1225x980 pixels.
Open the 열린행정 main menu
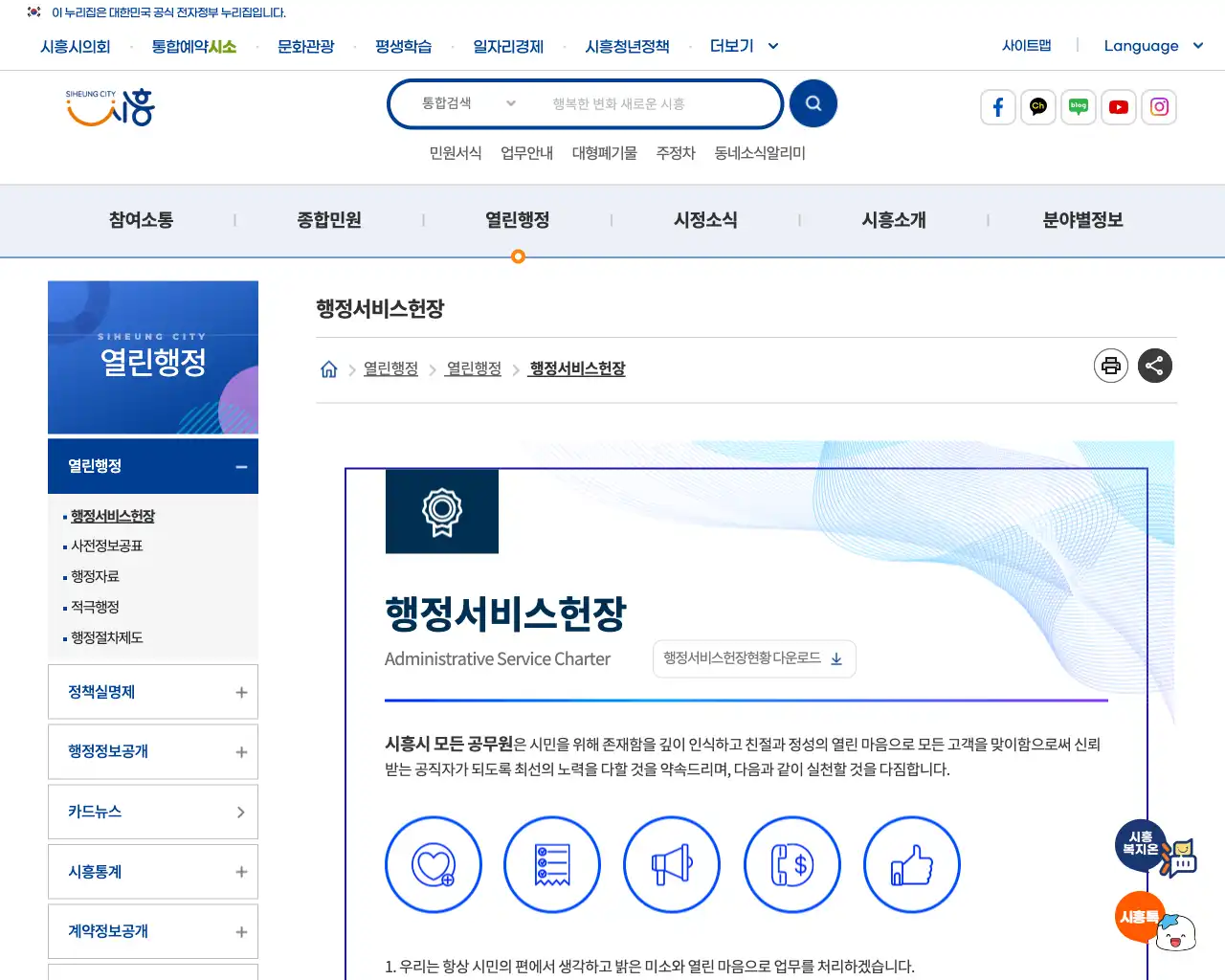point(518,220)
